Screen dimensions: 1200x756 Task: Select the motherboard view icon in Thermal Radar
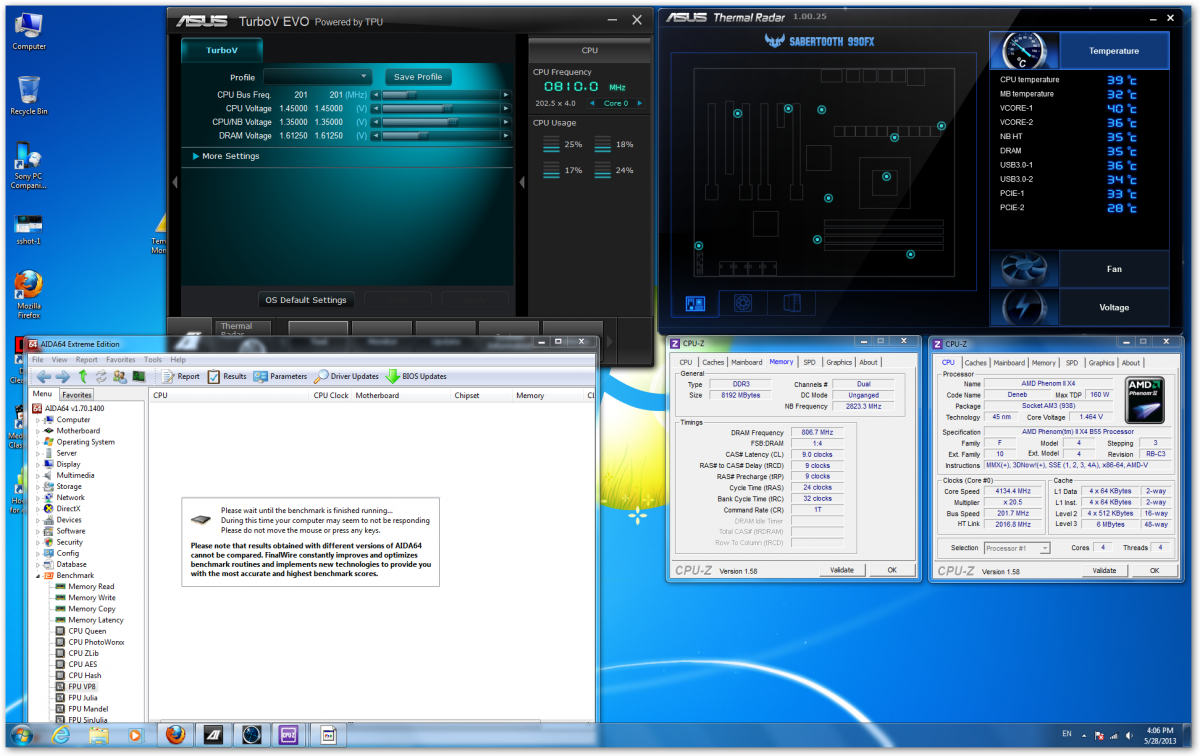696,302
